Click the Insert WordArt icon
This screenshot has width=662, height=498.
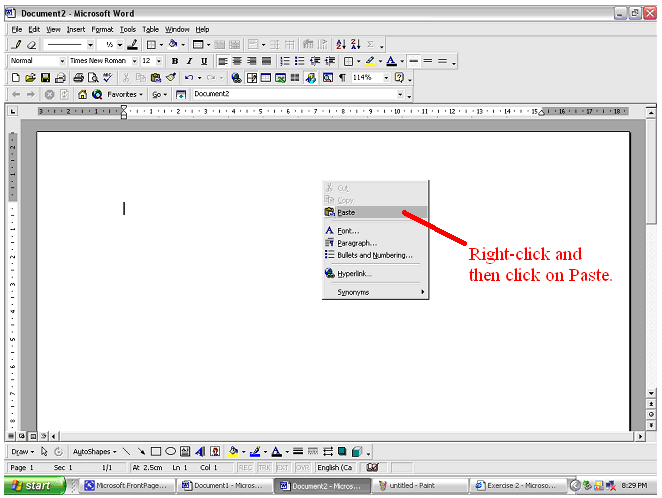(200, 452)
